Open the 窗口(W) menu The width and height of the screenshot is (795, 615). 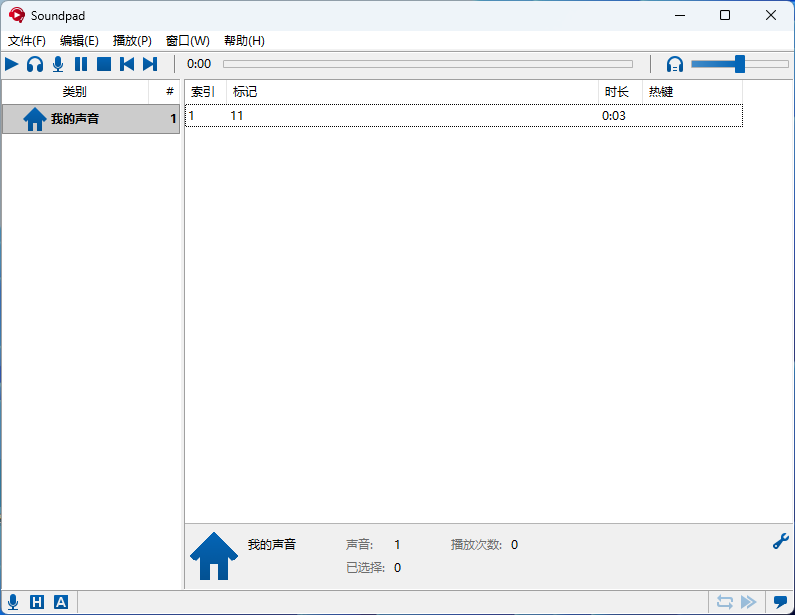point(188,41)
